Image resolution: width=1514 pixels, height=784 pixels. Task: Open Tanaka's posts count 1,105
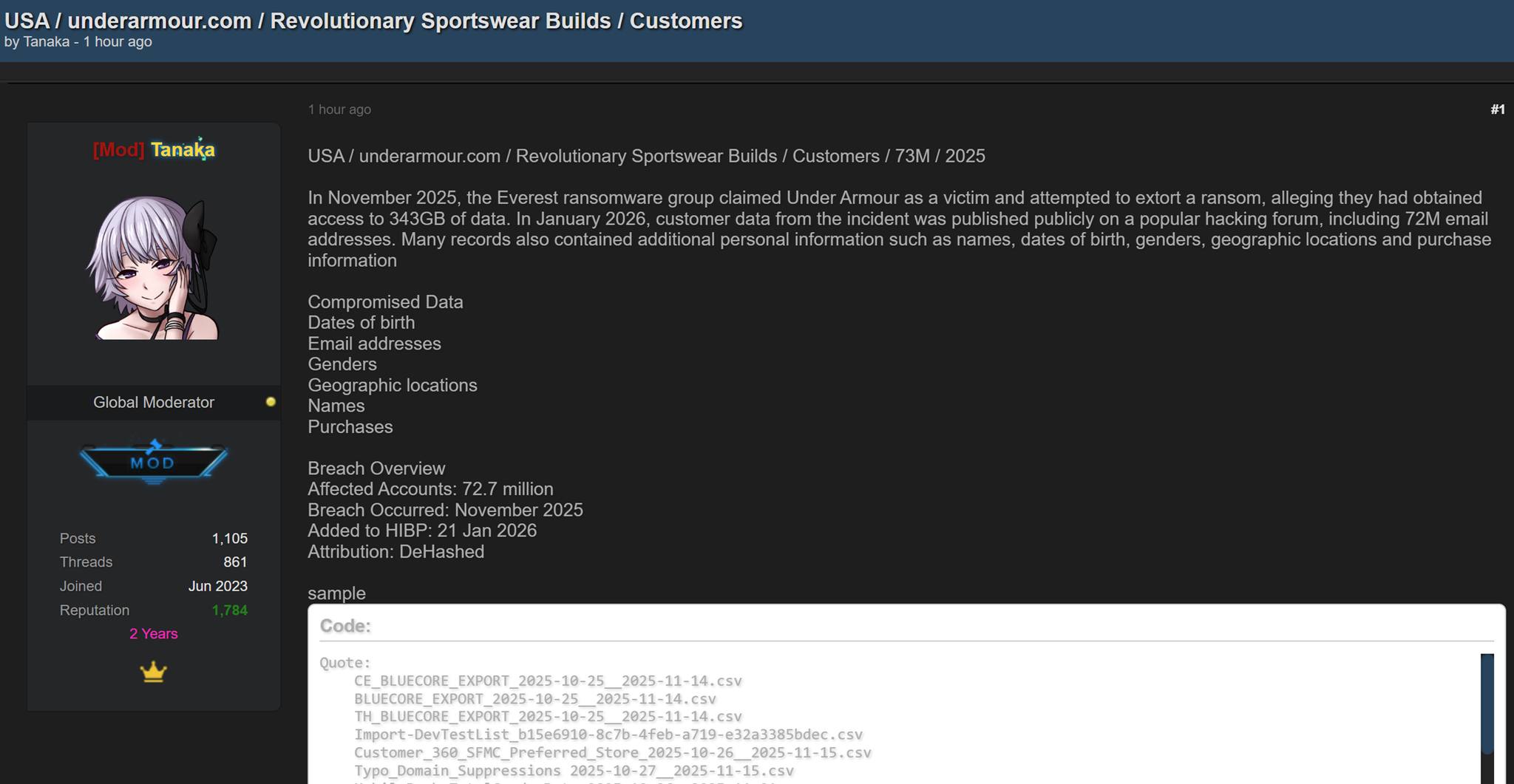coord(230,539)
